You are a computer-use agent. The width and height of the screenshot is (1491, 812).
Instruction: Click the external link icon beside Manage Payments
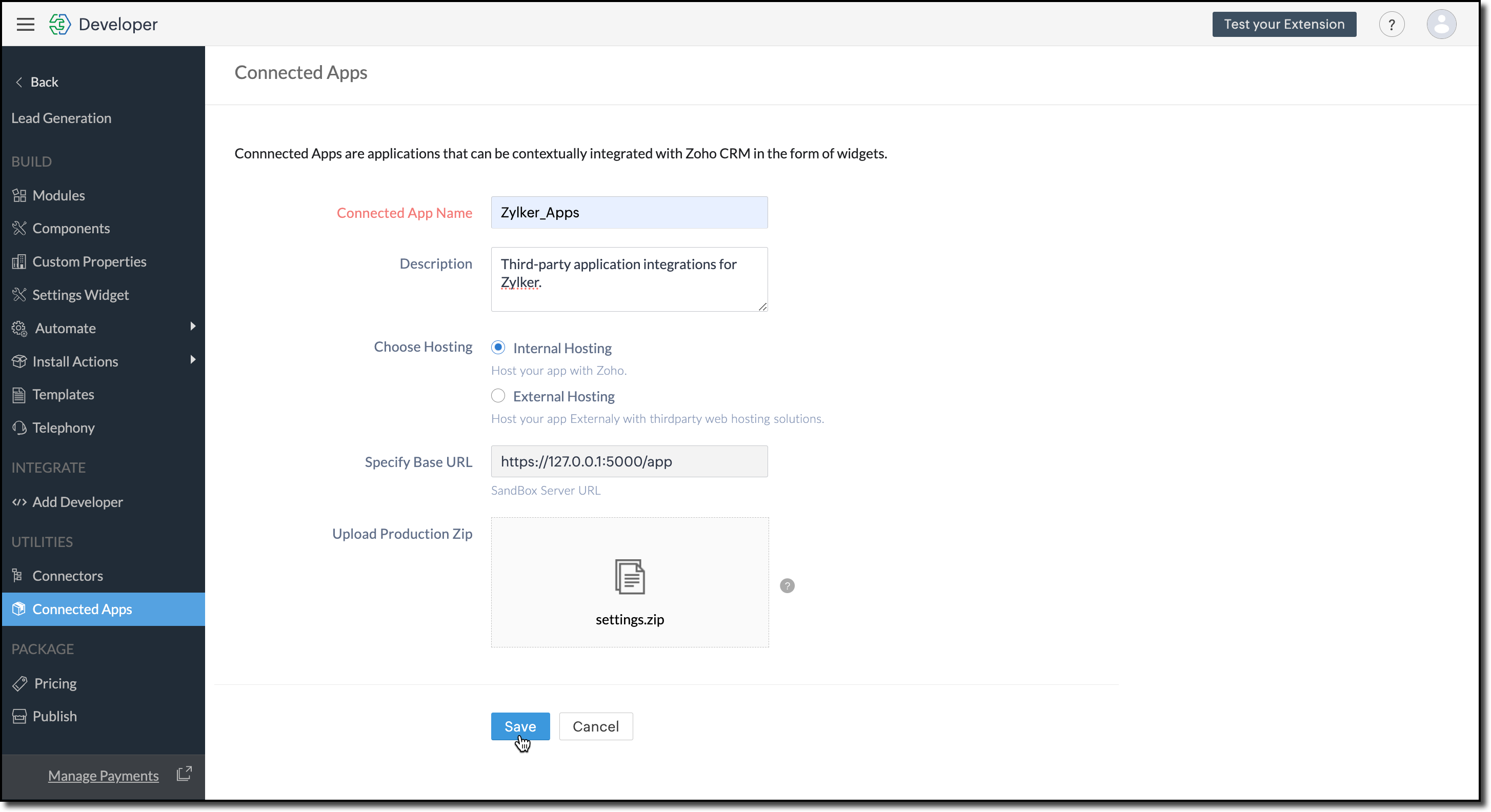pos(184,774)
